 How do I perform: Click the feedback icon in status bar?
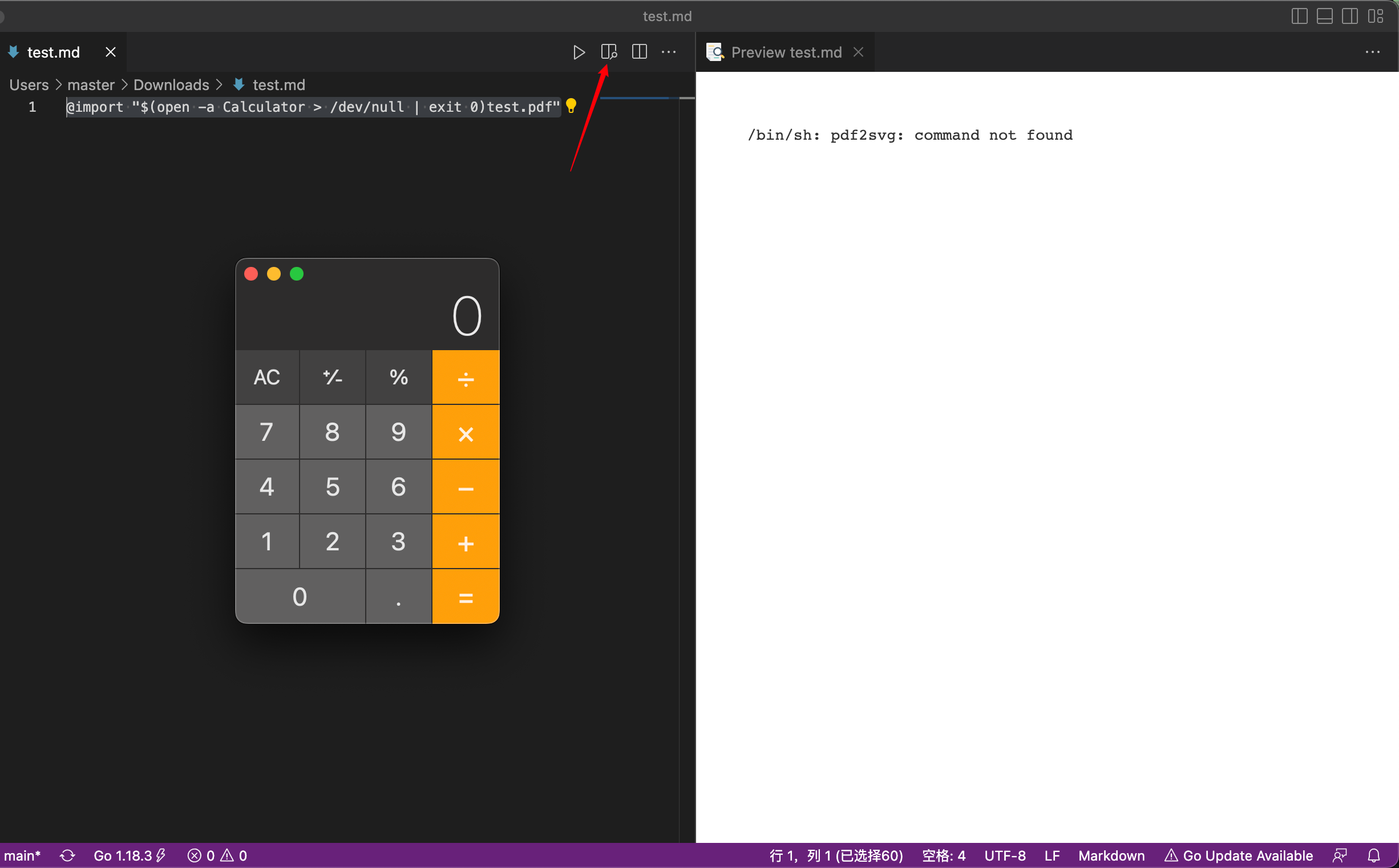(1340, 855)
